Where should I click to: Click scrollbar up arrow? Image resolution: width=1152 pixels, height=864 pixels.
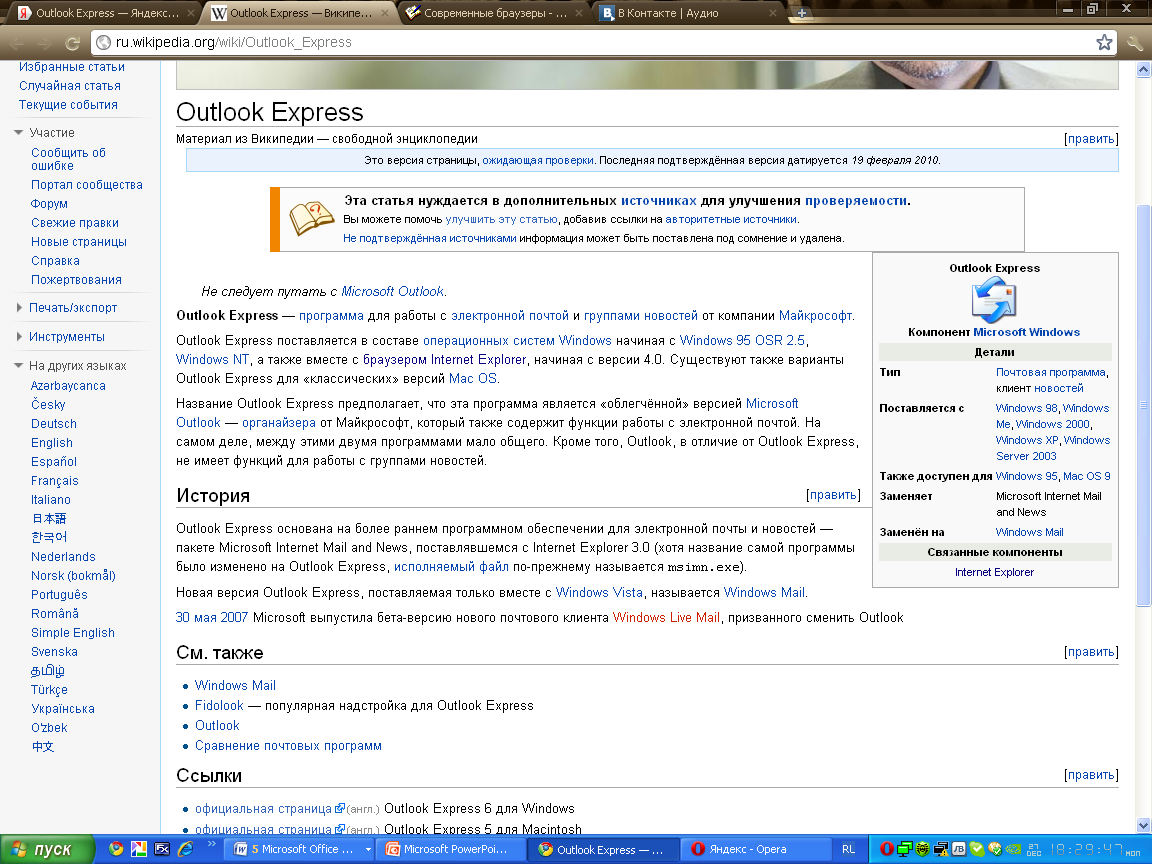[x=1142, y=70]
